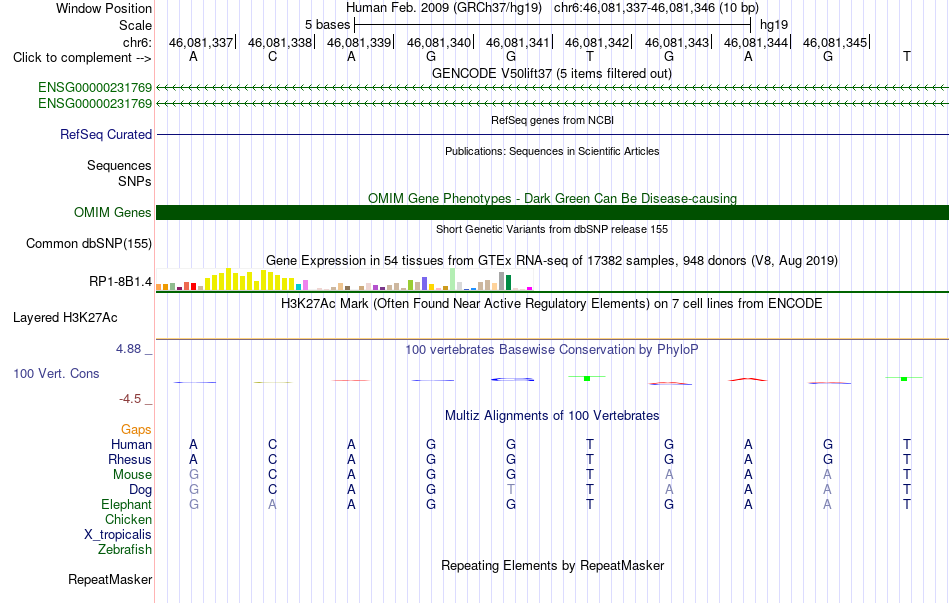Click the OMIM Gene Phenotypes track title
The image size is (950, 603).
(553, 198)
